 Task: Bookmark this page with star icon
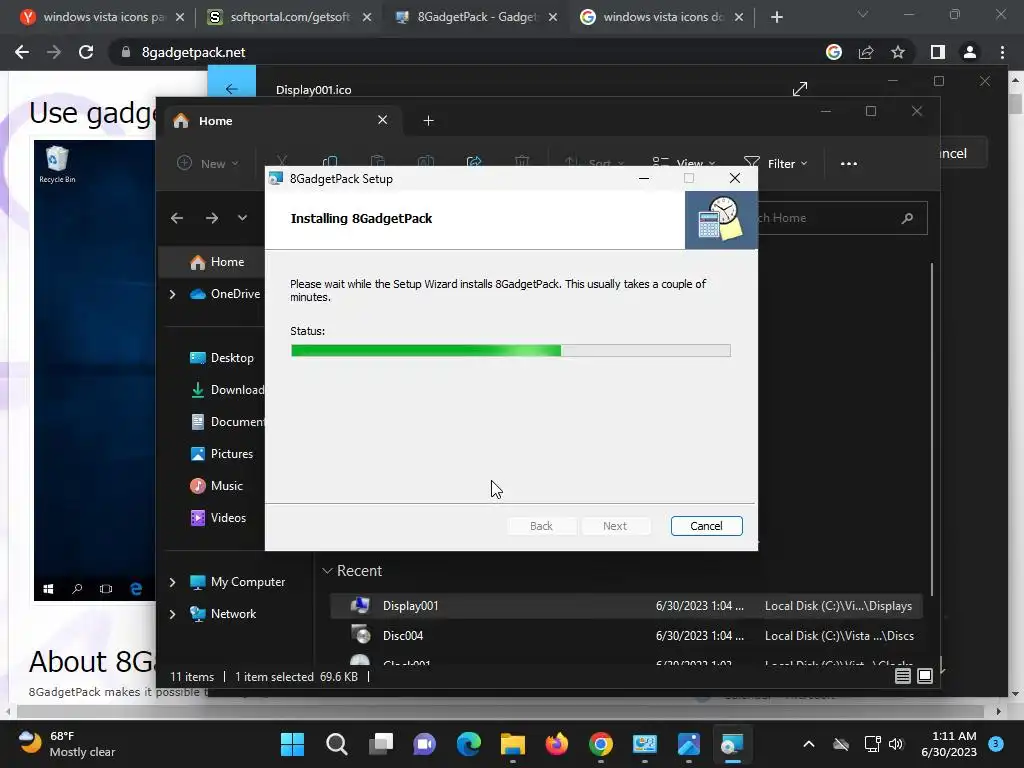(x=898, y=52)
